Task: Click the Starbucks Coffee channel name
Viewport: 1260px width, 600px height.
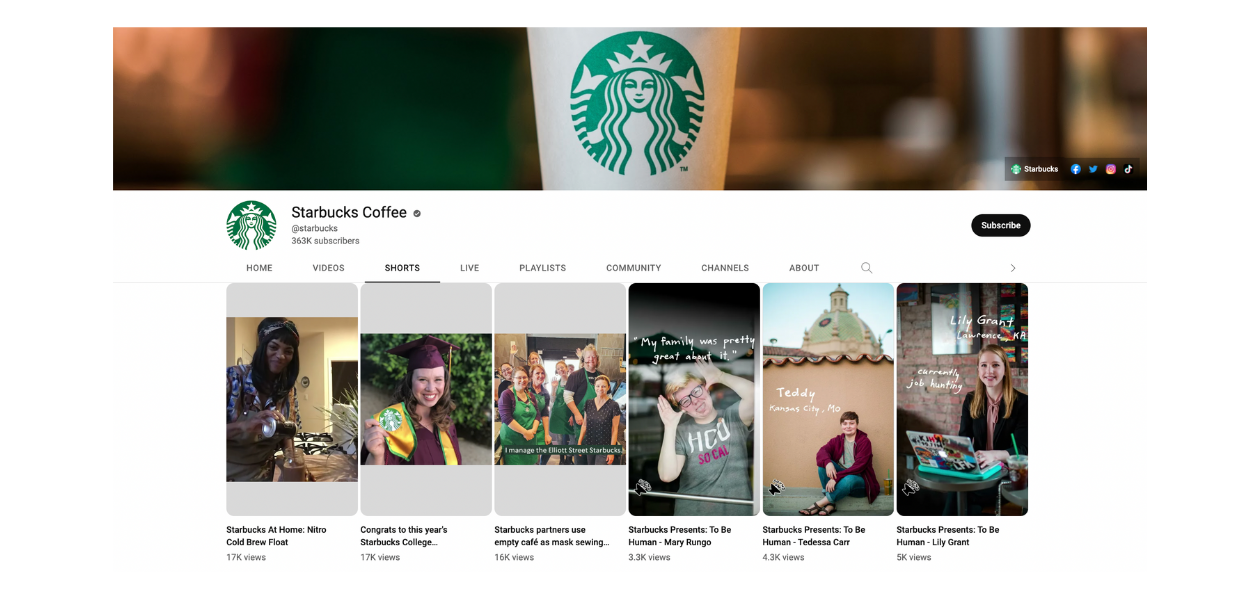Action: point(349,212)
